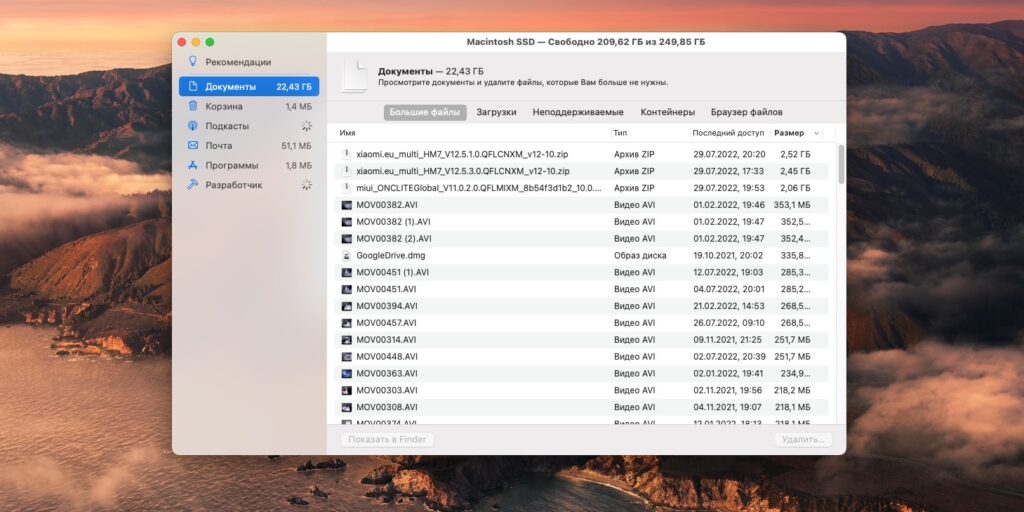
Task: Sort by the Размер column header
Action: pos(789,133)
